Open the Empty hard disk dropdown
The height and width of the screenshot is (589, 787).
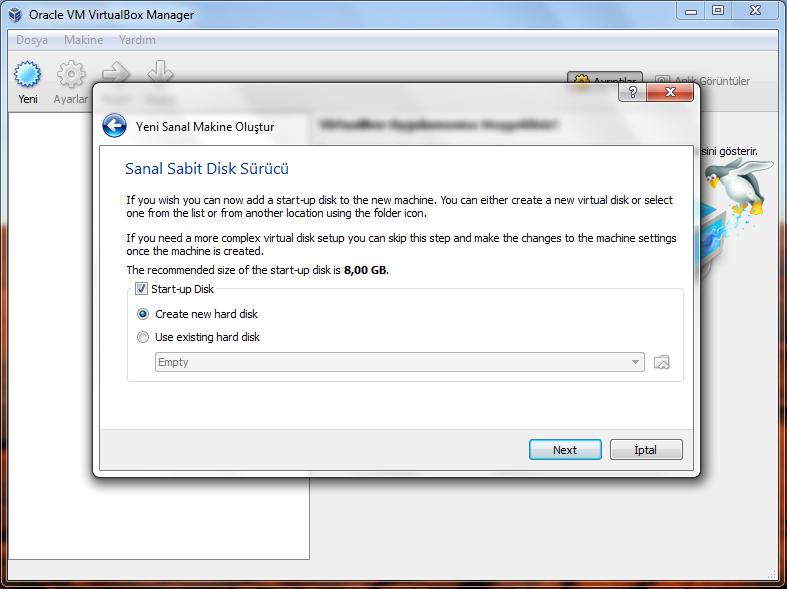[400, 362]
